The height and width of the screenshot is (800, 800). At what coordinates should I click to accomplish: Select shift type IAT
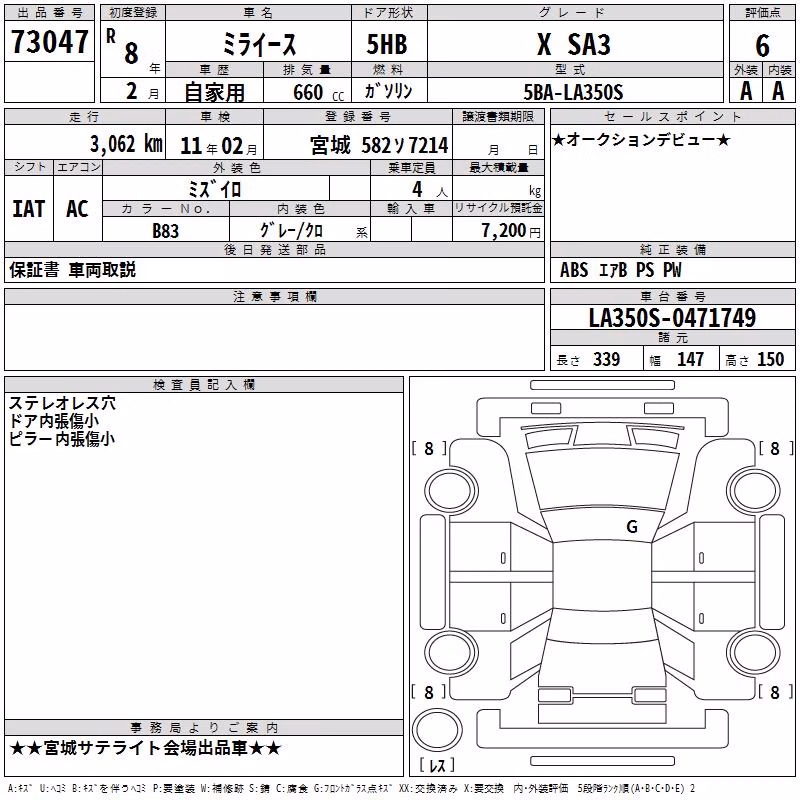click(x=29, y=209)
